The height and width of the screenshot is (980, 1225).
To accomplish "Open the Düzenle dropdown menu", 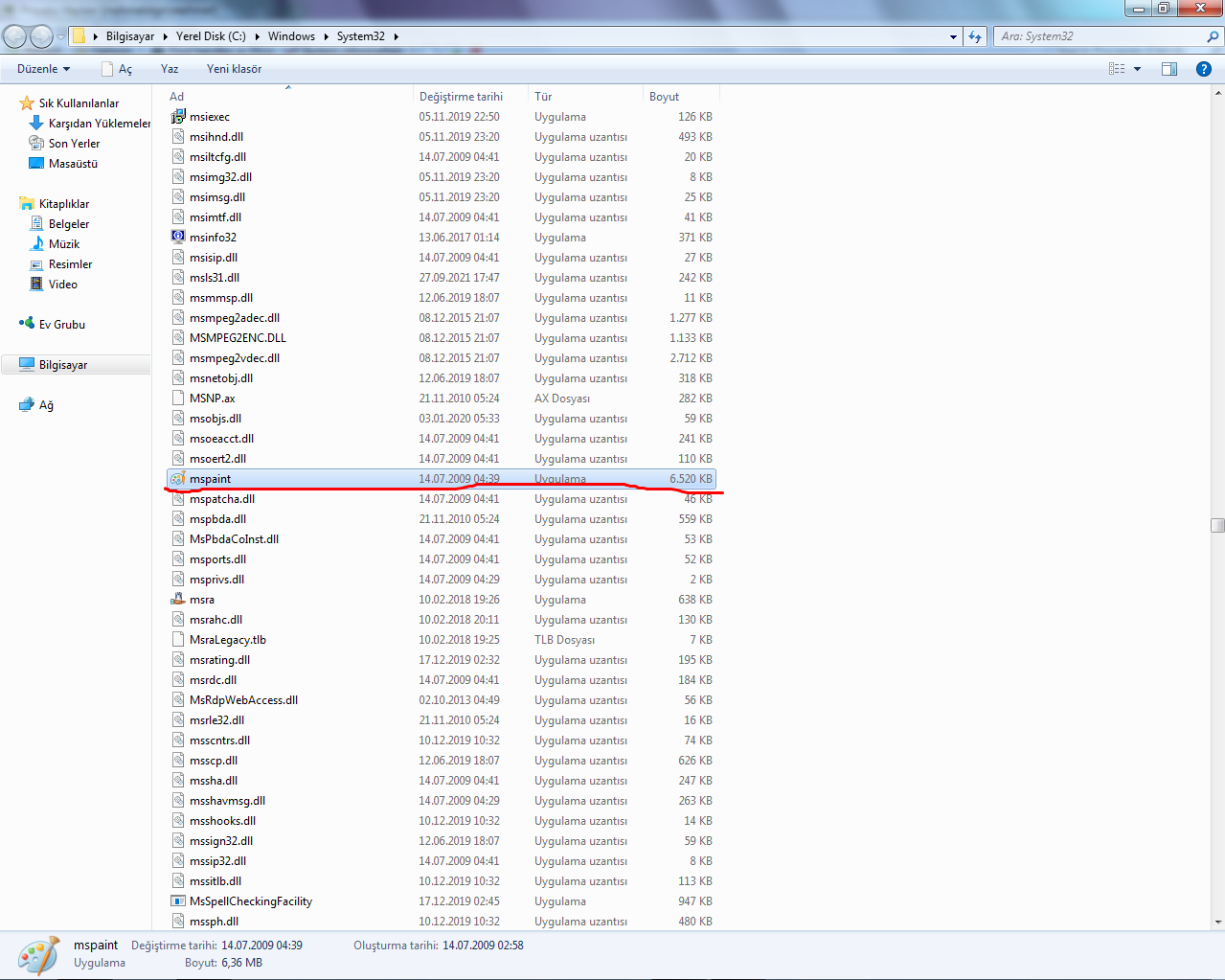I will pos(43,68).
